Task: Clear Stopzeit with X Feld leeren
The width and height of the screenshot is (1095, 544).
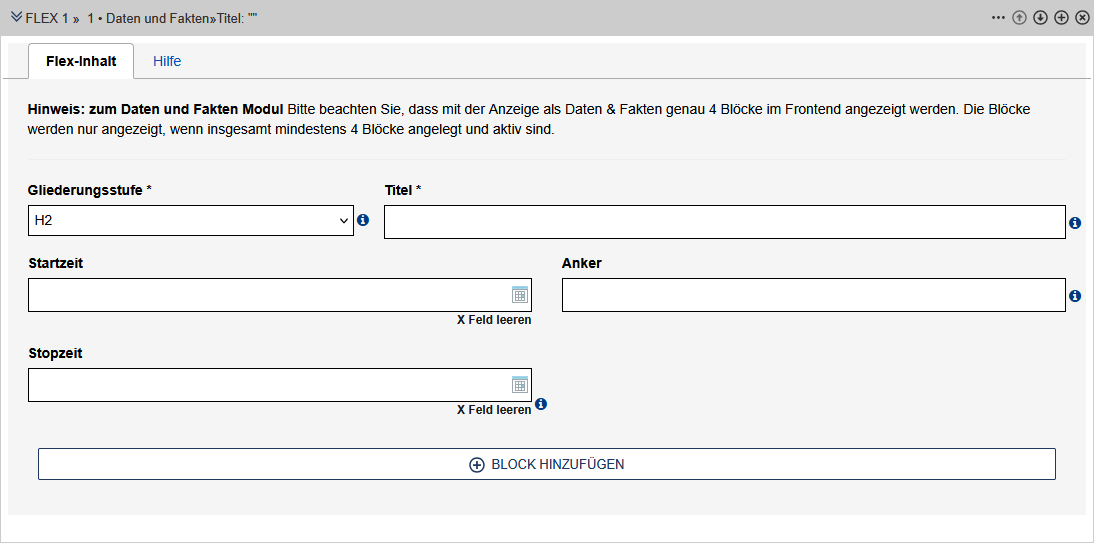Action: pos(494,410)
